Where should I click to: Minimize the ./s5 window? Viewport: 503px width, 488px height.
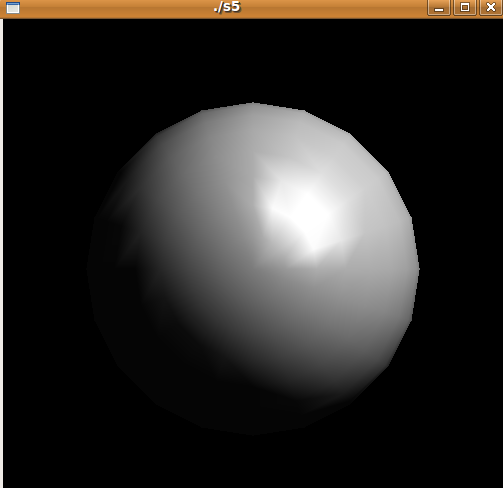click(x=439, y=8)
